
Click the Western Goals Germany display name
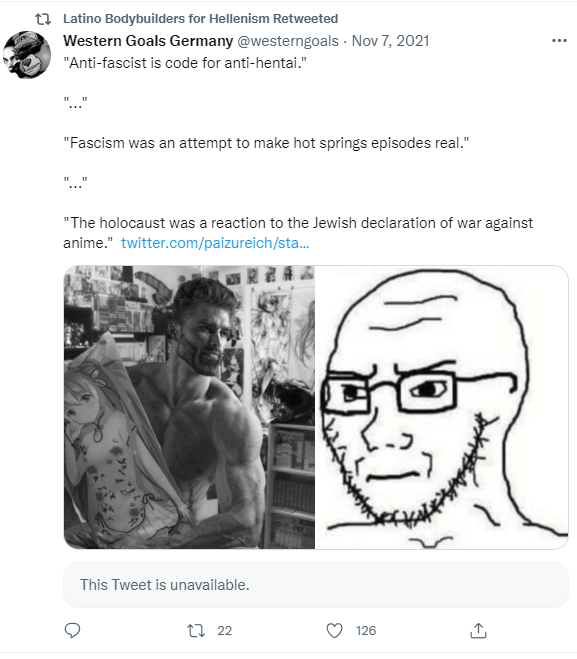point(148,41)
